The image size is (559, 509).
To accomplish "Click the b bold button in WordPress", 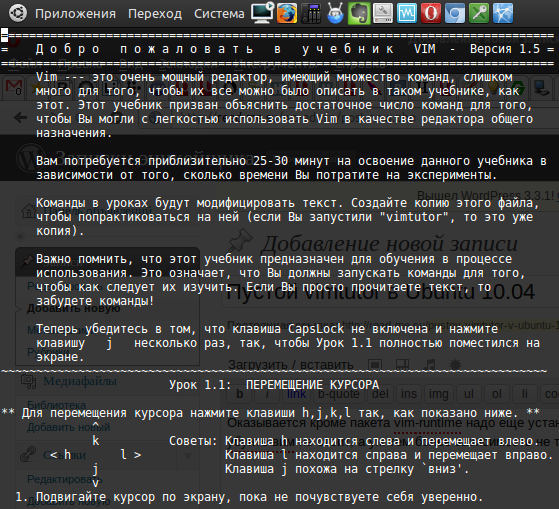I will pyautogui.click(x=240, y=394).
